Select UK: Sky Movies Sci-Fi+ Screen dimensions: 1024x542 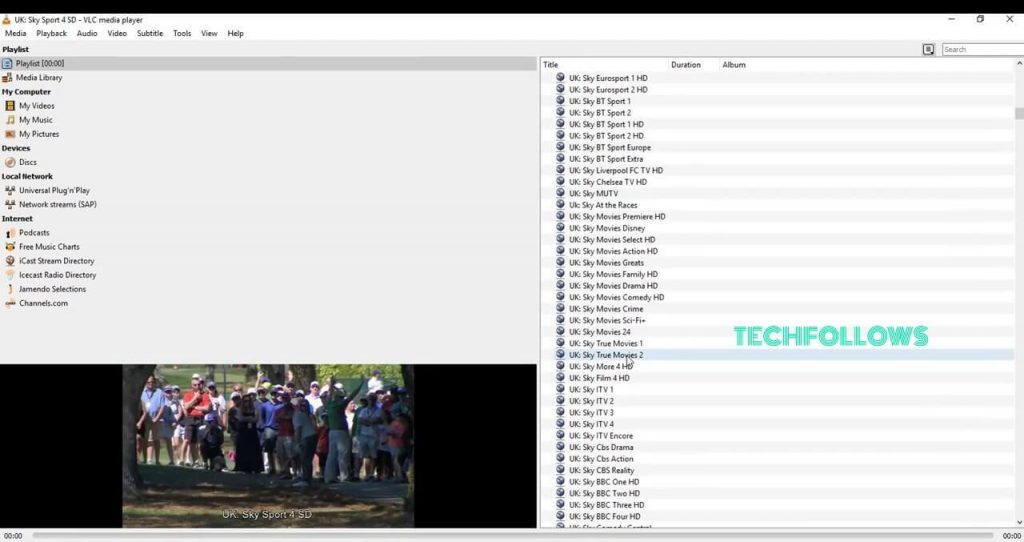tap(607, 320)
